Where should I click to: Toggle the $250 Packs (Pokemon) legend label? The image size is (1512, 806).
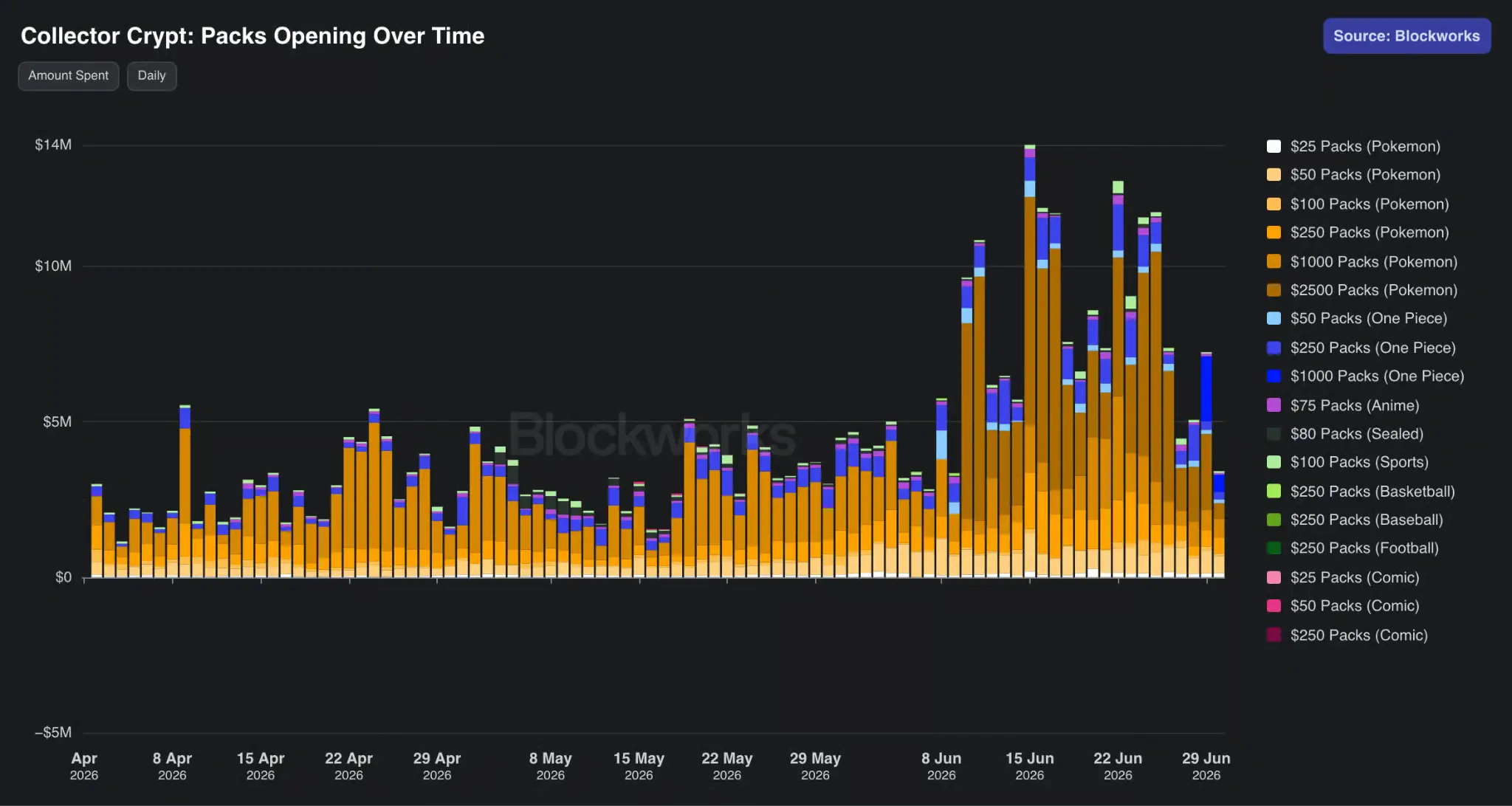click(1370, 232)
